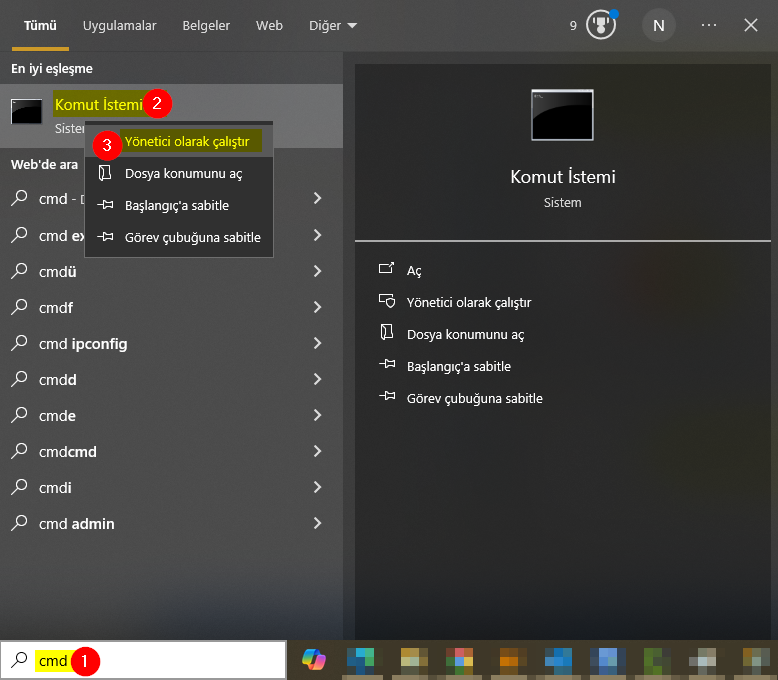
Task: Click the search icon beside cmd ipconfig
Action: pos(19,343)
